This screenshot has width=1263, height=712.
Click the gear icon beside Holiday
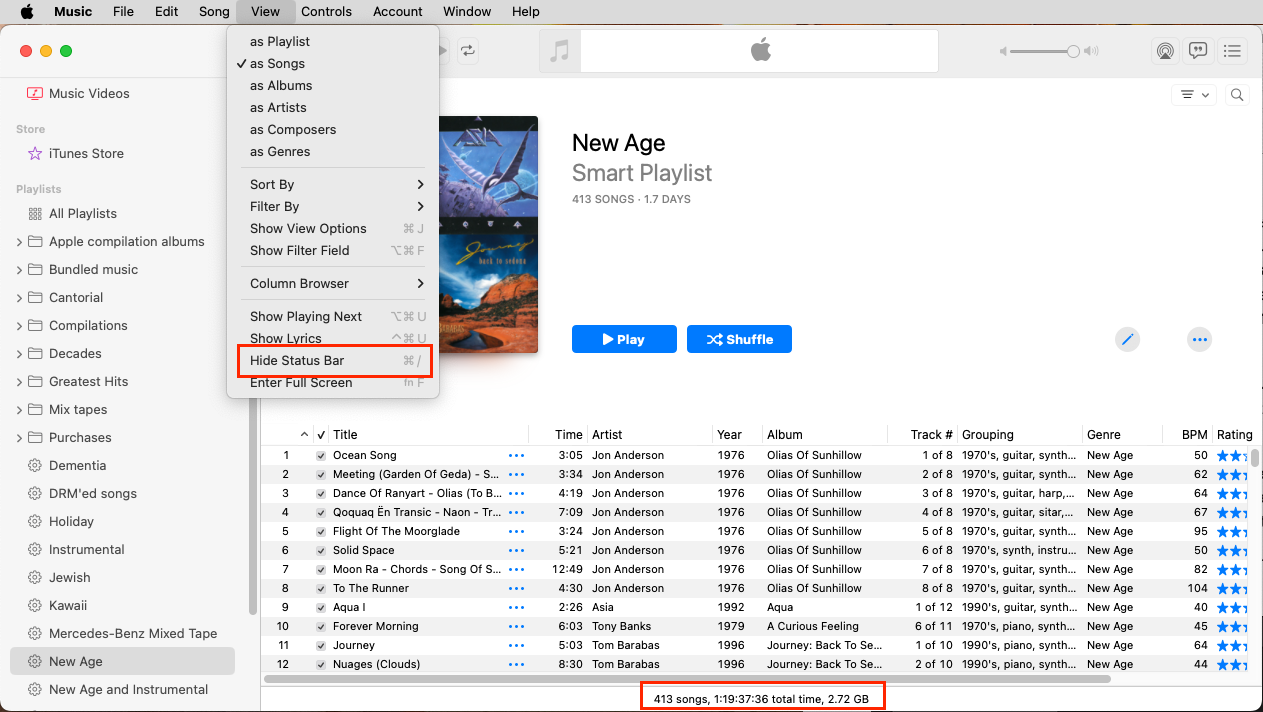coord(35,521)
